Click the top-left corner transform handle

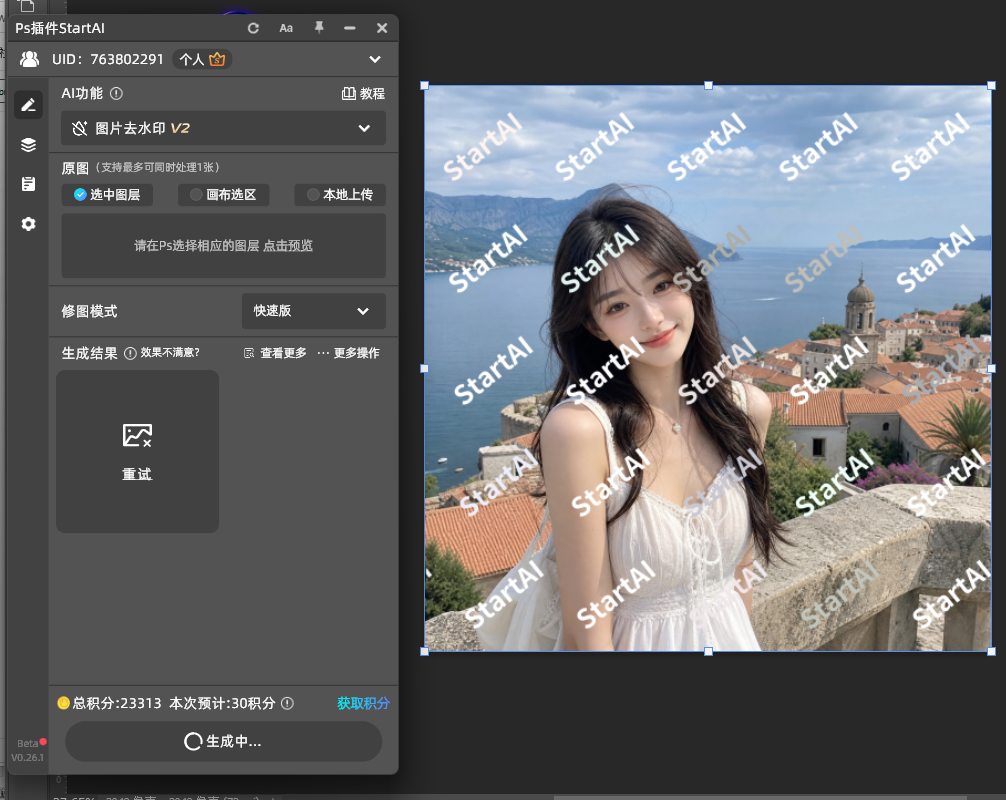(424, 85)
